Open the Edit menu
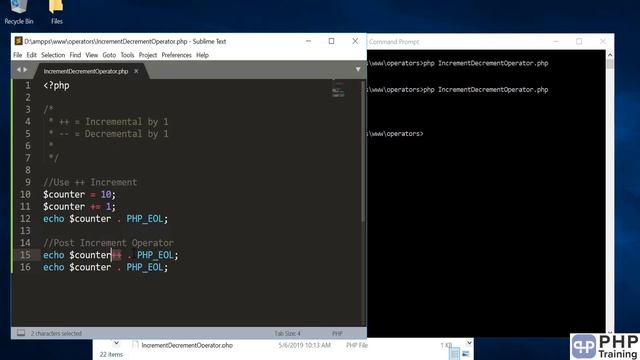This screenshot has height=360, width=640. click(x=31, y=55)
